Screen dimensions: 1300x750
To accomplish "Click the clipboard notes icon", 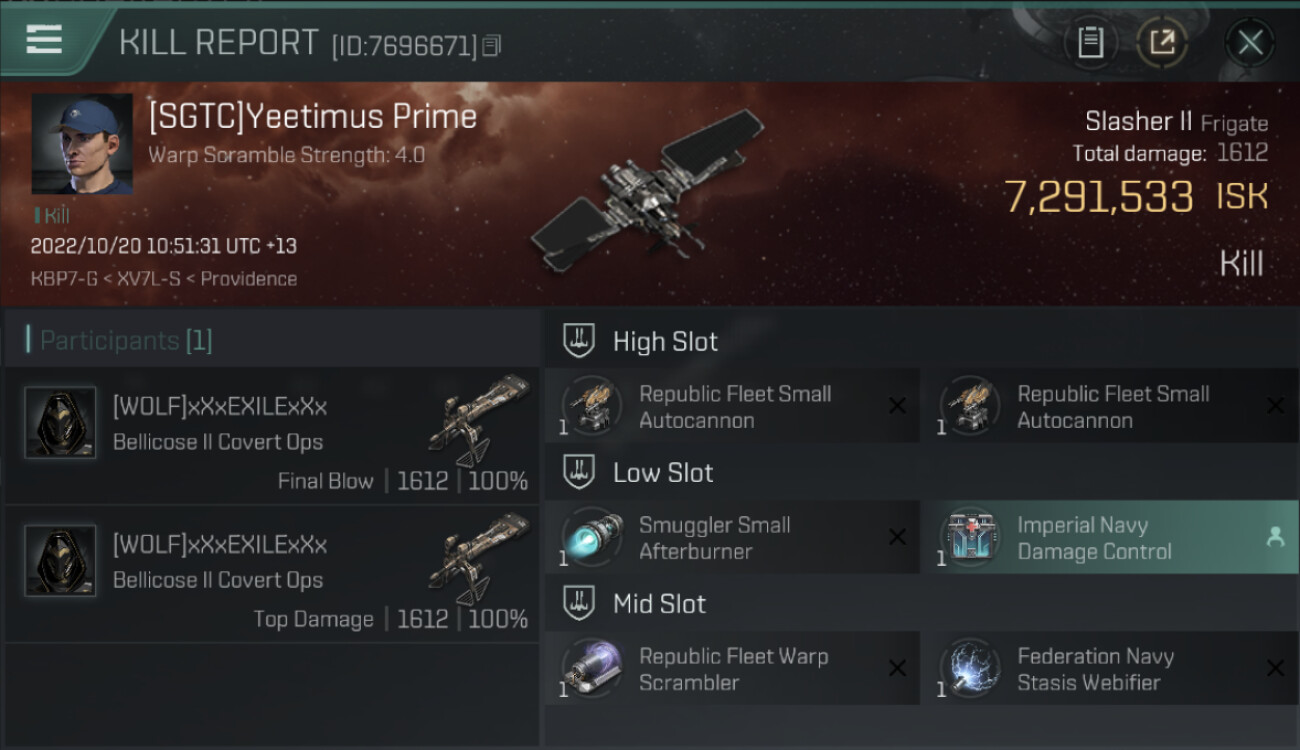I will click(1090, 42).
